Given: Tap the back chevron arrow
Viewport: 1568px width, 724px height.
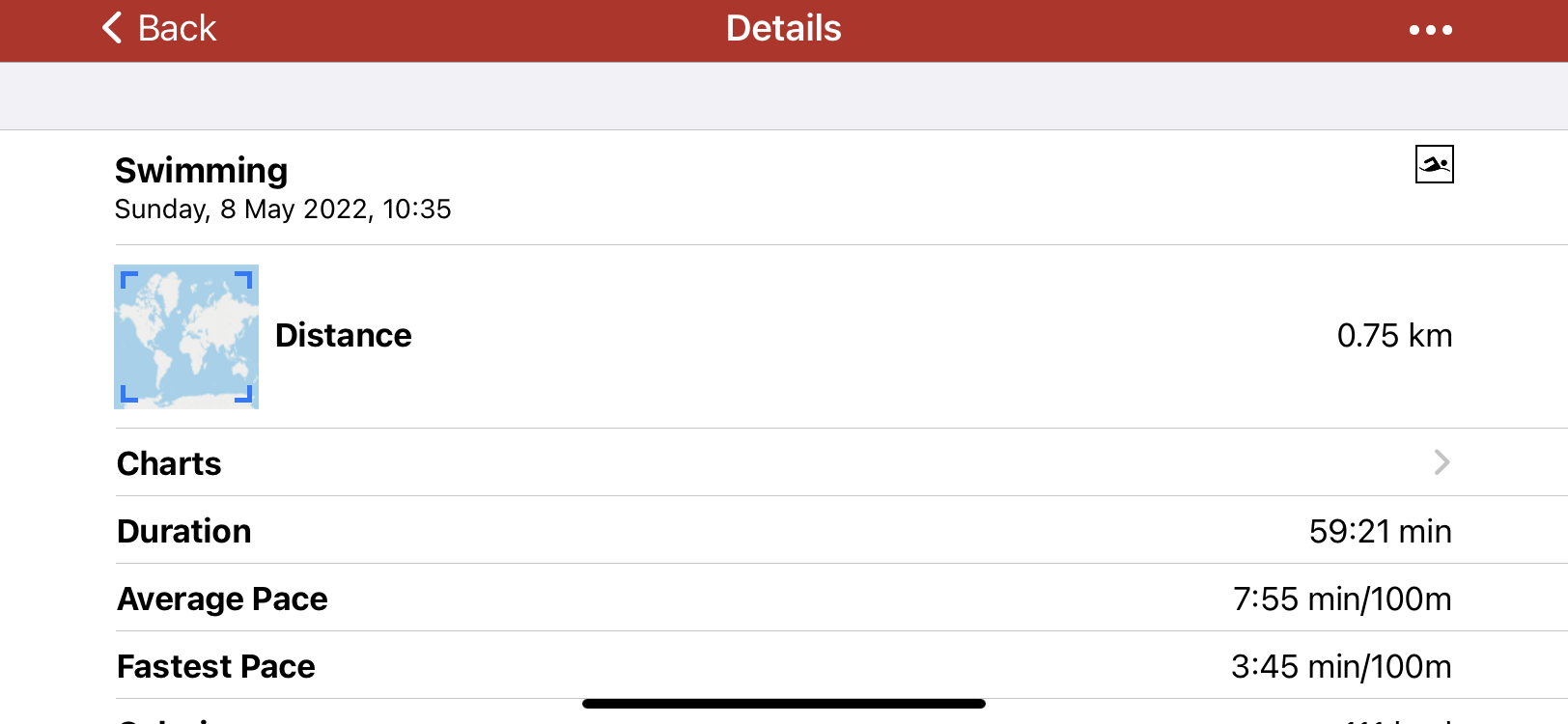Looking at the screenshot, I should [113, 28].
